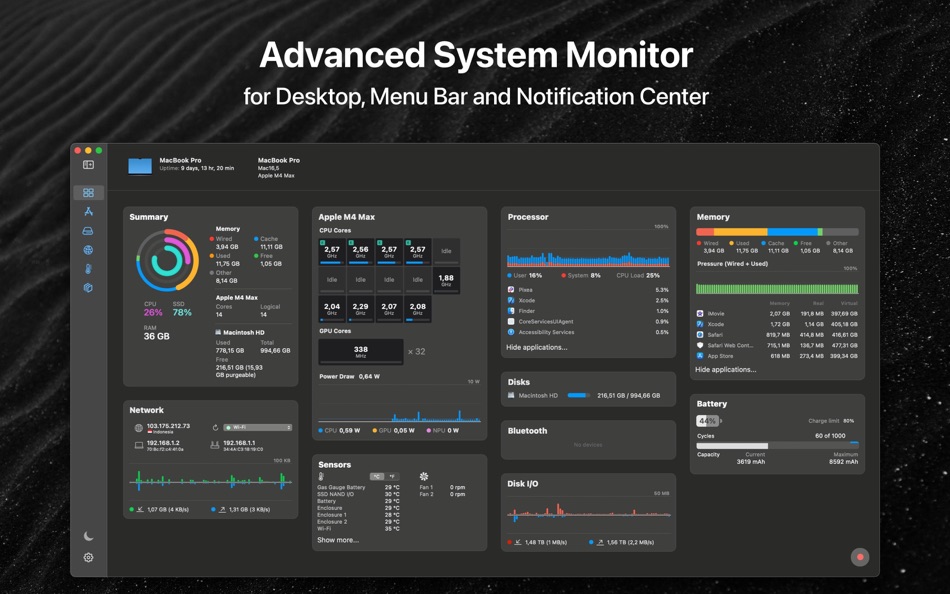Open the applications section in sidebar
Screen dimensions: 950x594
pyautogui.click(x=88, y=212)
